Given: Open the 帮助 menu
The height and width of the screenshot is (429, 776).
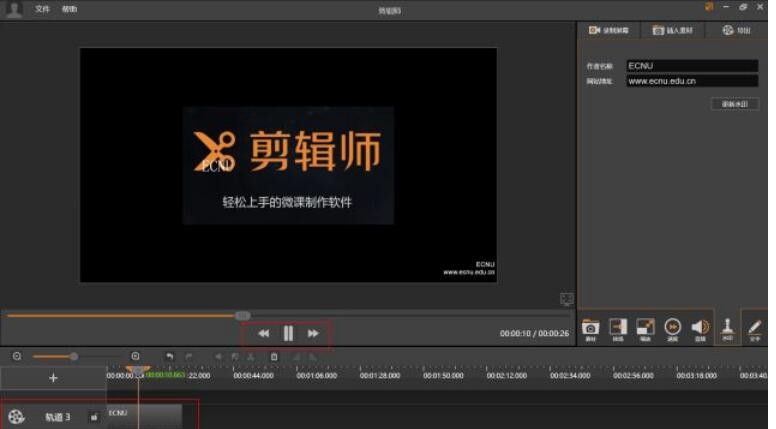Looking at the screenshot, I should (69, 9).
